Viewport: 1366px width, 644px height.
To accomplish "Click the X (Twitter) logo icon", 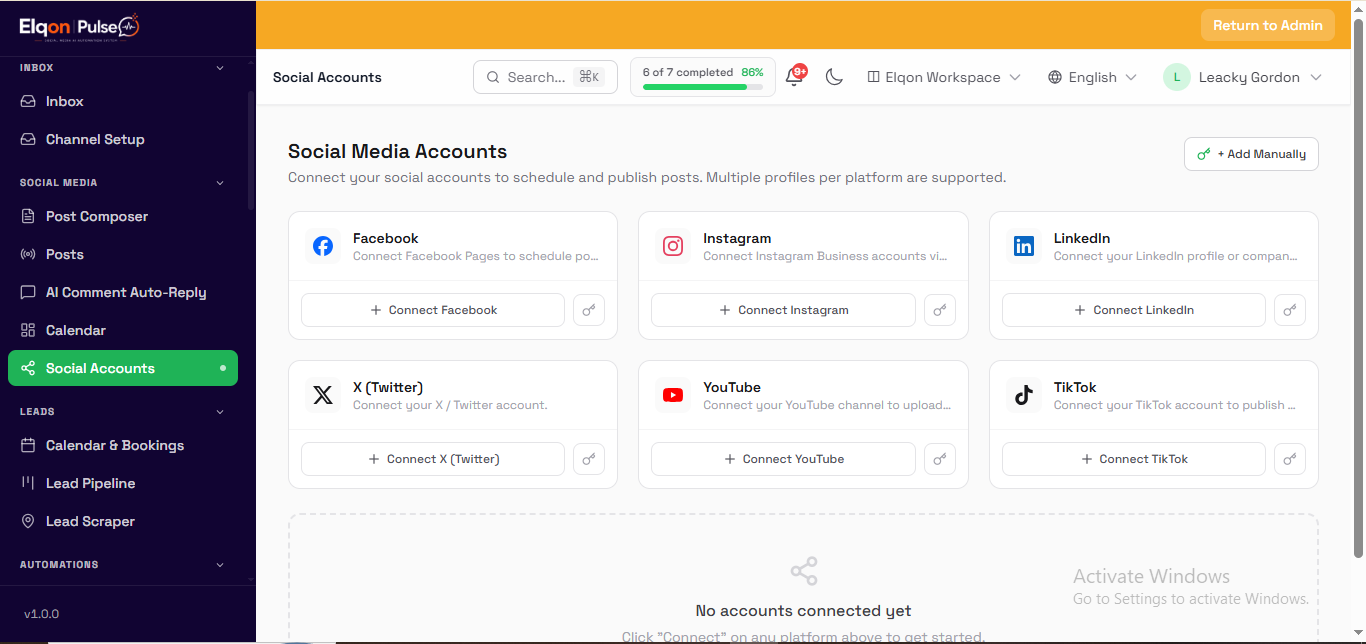I will [x=323, y=395].
